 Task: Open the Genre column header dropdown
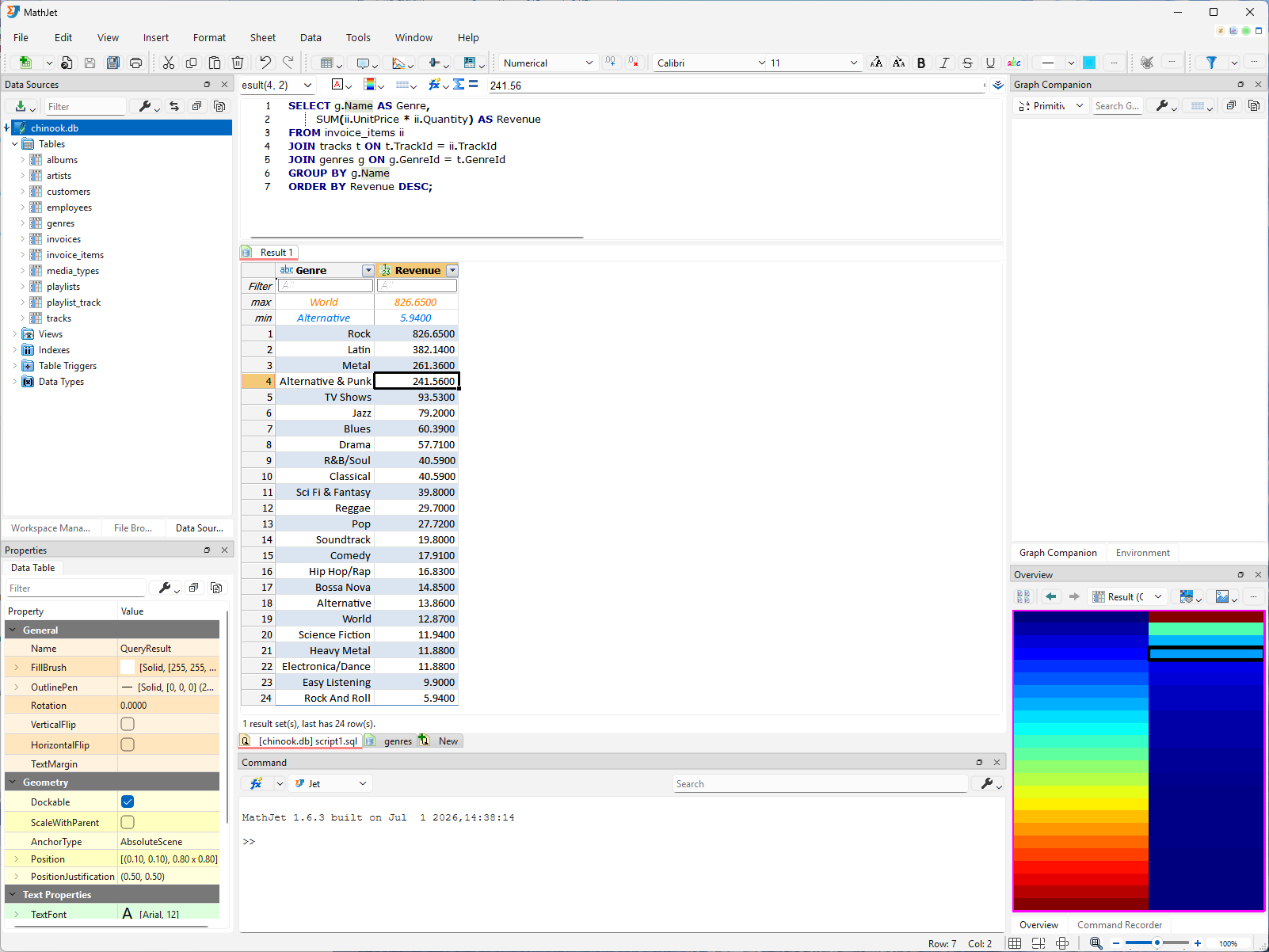point(368,271)
